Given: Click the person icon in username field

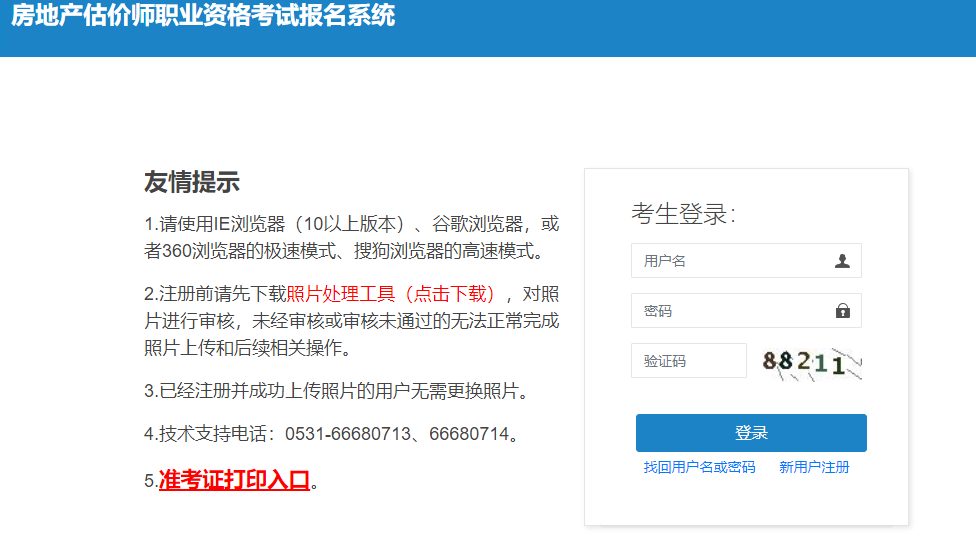Looking at the screenshot, I should 842,261.
